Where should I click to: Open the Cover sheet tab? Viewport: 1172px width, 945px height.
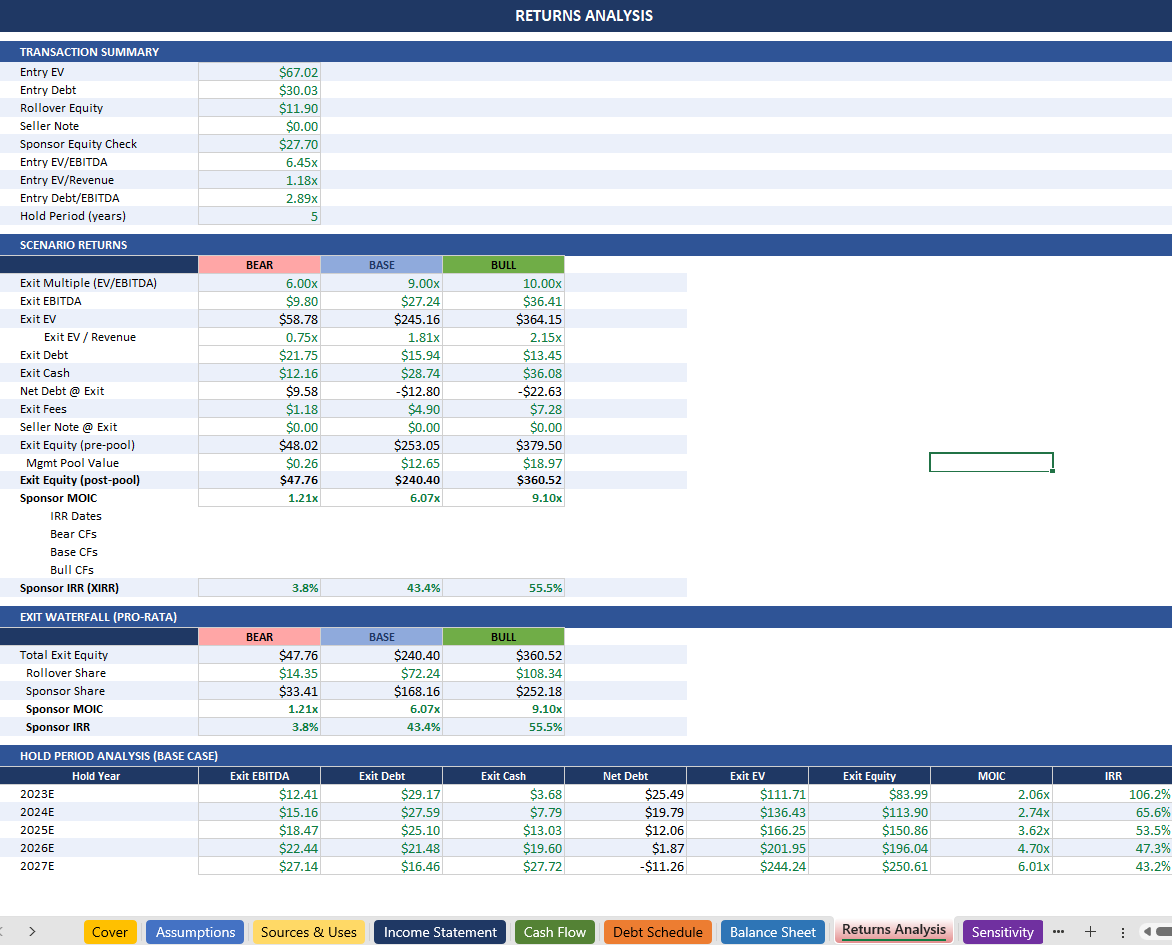click(x=110, y=932)
